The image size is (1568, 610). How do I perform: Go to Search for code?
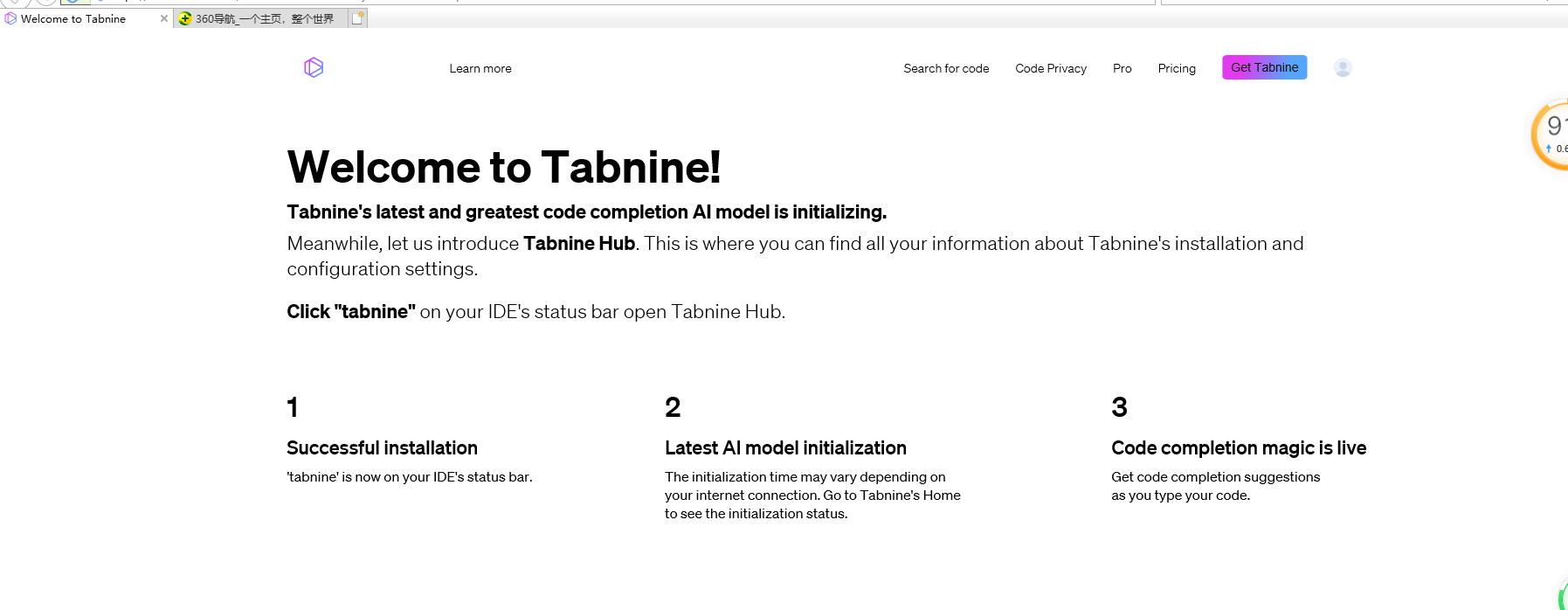click(x=946, y=68)
